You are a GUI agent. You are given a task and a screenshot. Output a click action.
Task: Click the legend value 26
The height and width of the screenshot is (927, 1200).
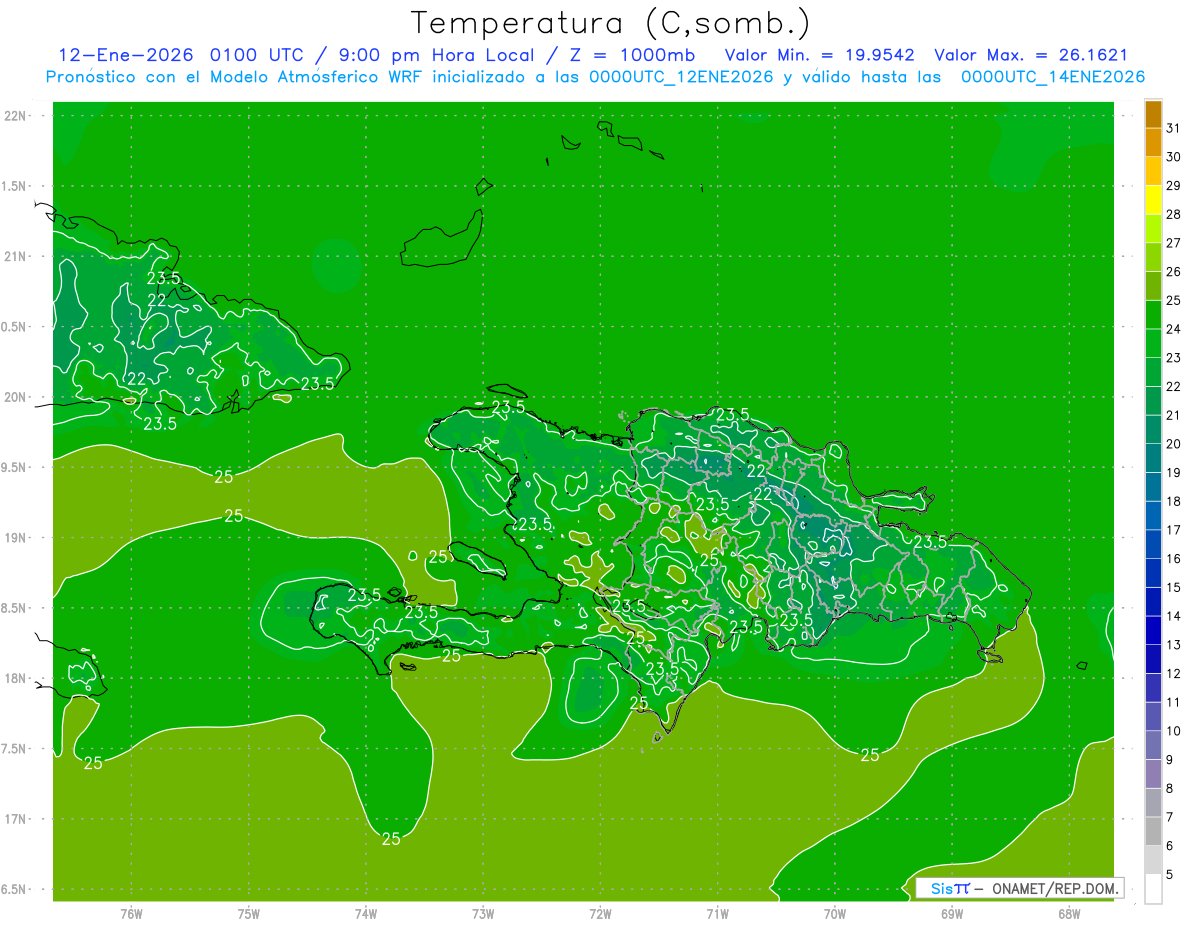click(1174, 272)
